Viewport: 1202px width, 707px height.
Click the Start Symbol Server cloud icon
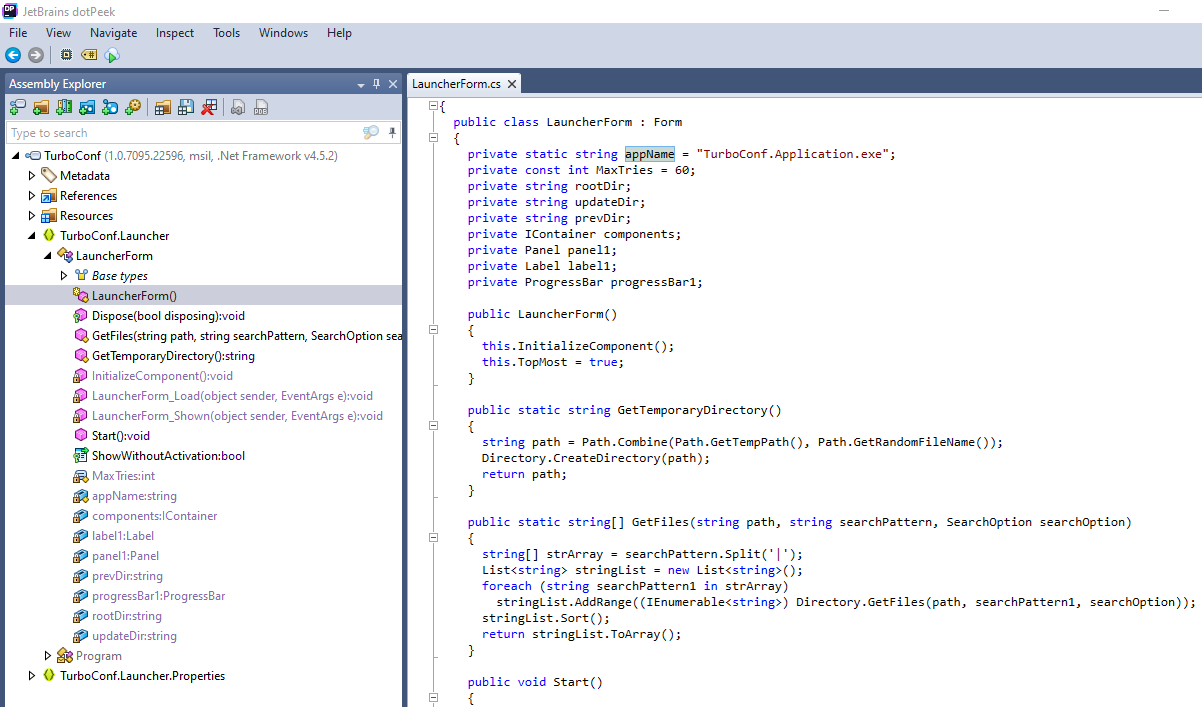pyautogui.click(x=111, y=55)
